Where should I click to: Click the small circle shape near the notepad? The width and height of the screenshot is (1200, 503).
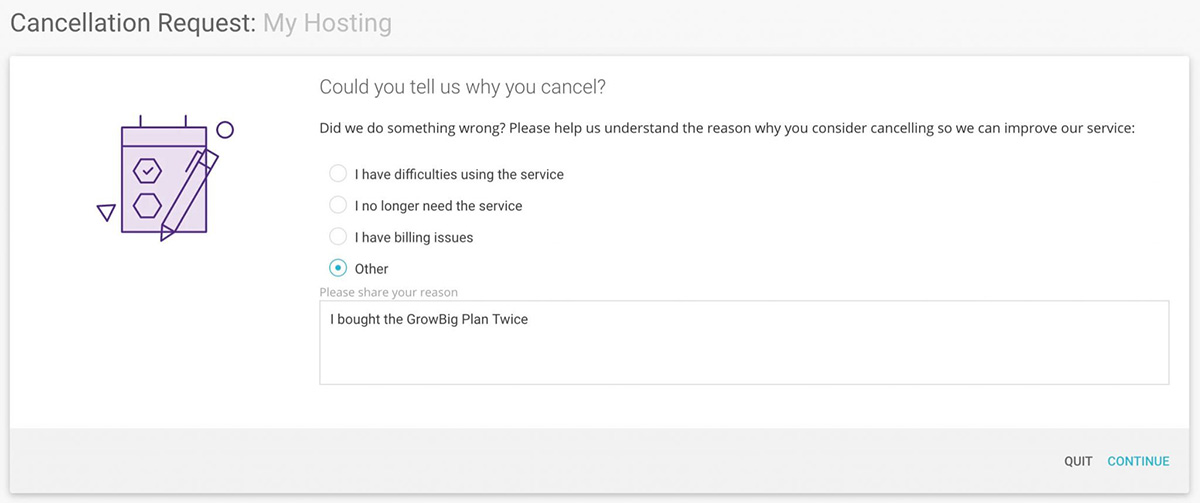pyautogui.click(x=225, y=130)
